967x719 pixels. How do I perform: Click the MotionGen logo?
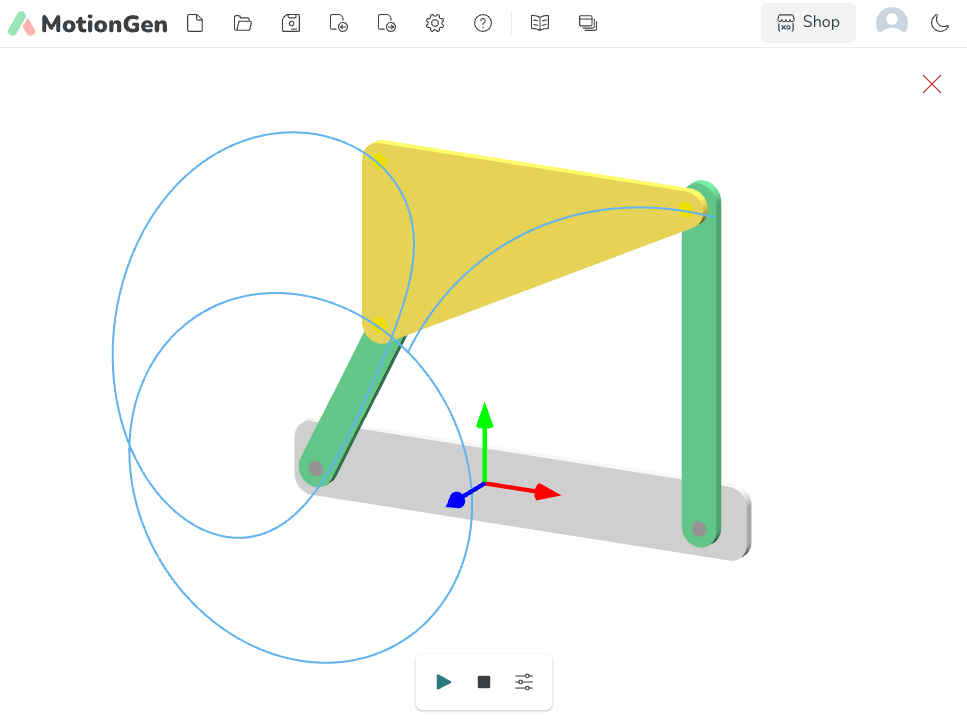88,24
